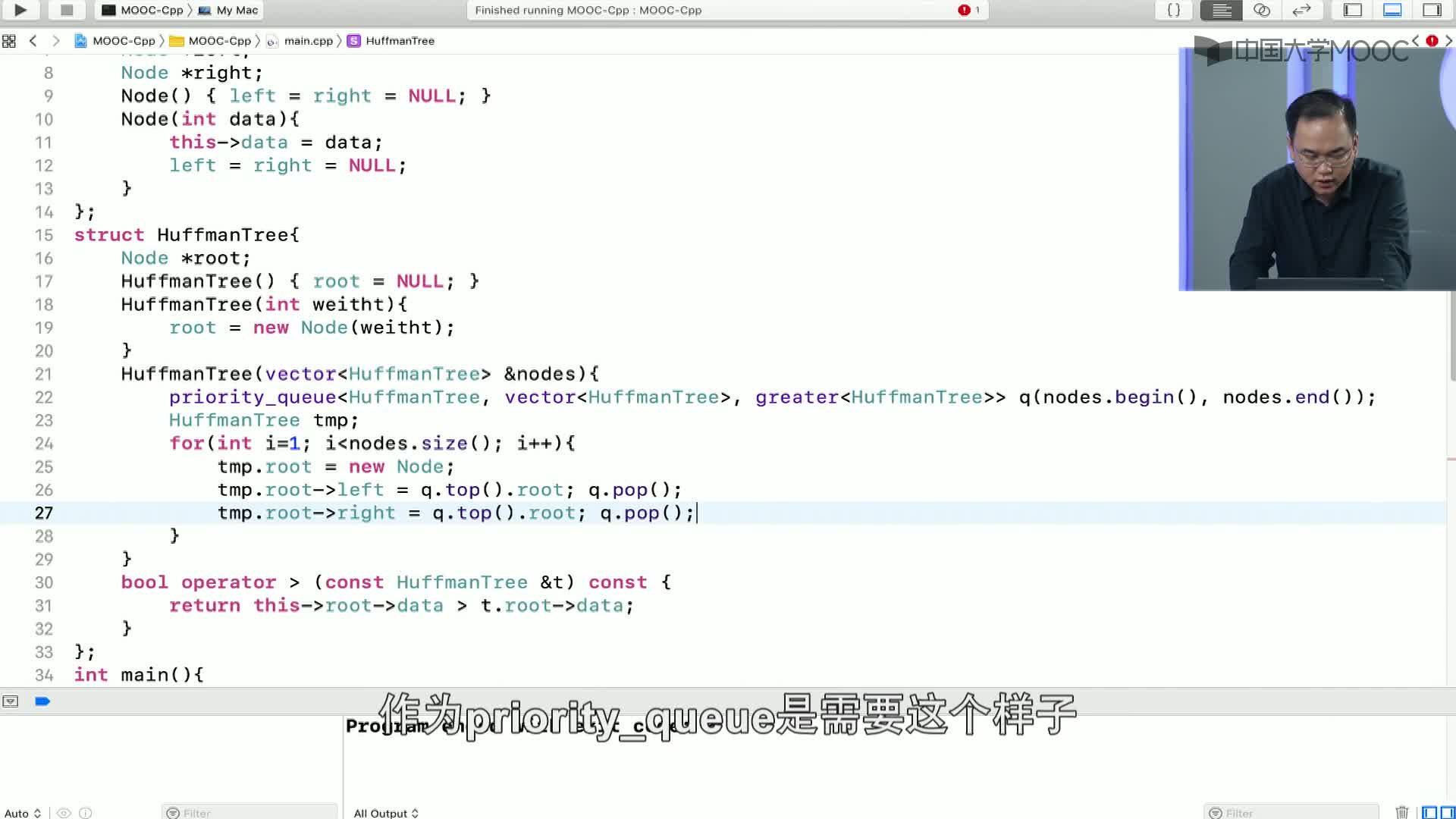This screenshot has height=819, width=1456.
Task: Open HuffmanTree symbol list in jump bar
Action: (391, 41)
